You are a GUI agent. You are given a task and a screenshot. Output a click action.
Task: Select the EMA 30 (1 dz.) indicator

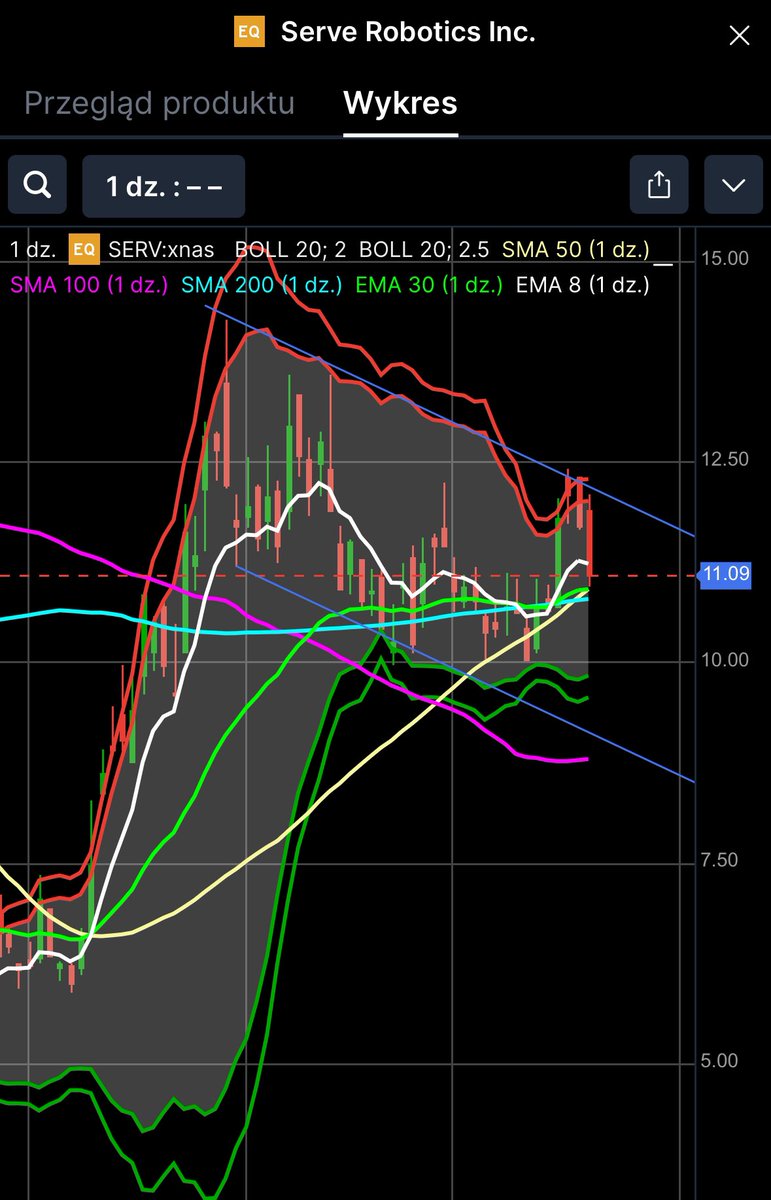[x=429, y=285]
